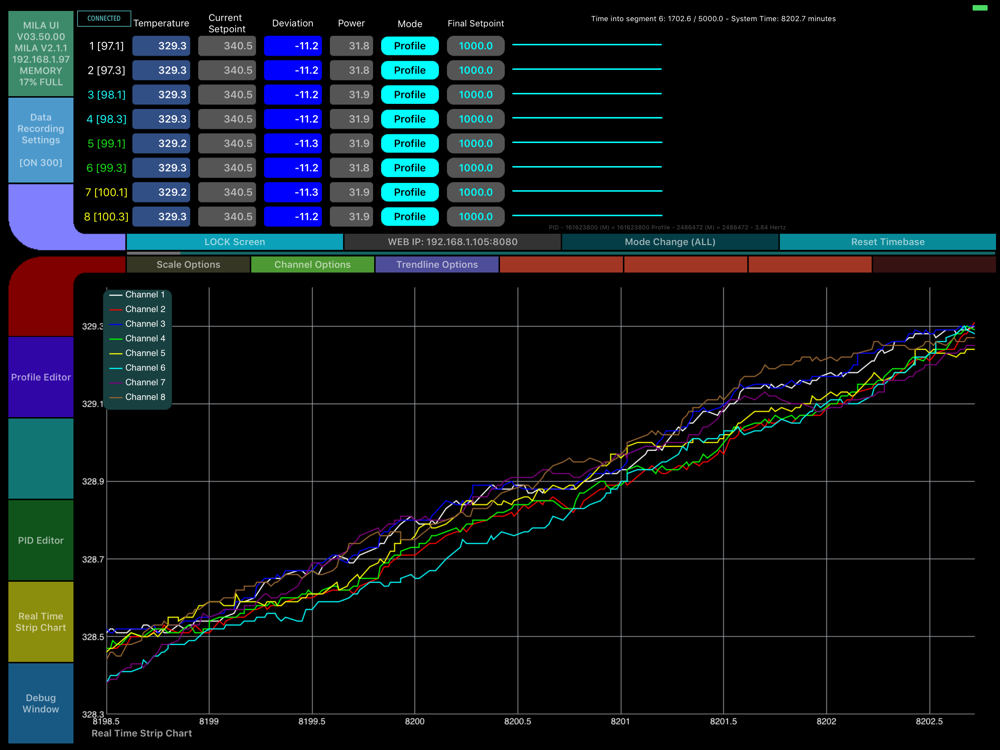Click channel 1 Current Setpoint value
Screen dimensions: 1000x750
[x=227, y=46]
